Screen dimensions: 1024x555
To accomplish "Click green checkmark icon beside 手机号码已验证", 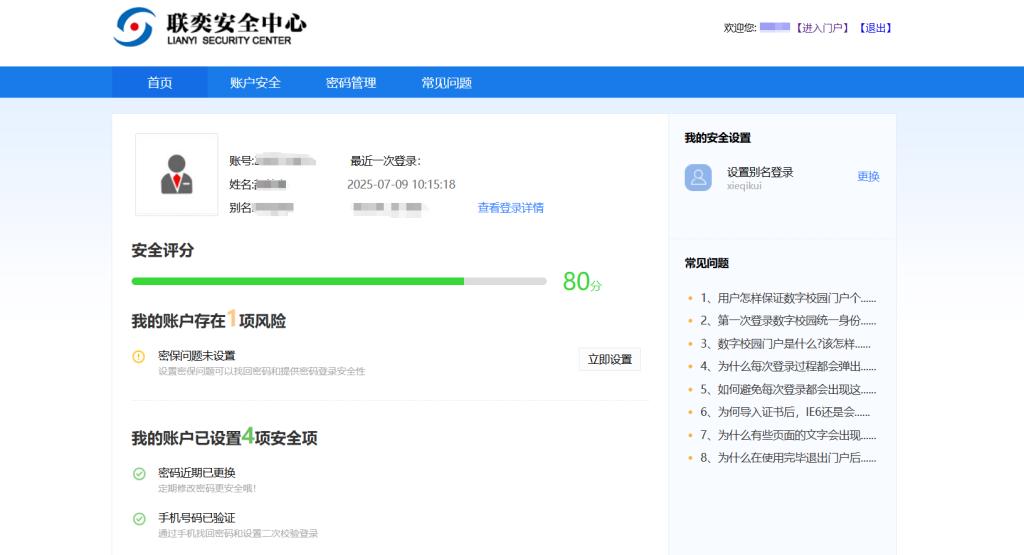I will tap(139, 519).
